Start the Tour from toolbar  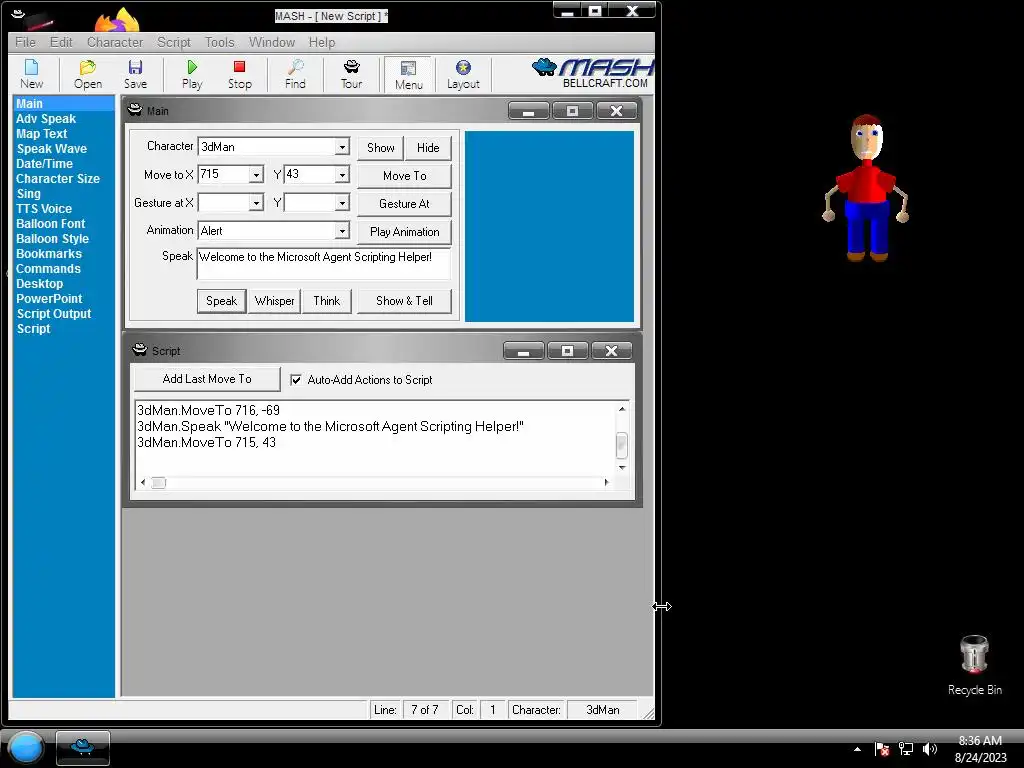[x=351, y=74]
